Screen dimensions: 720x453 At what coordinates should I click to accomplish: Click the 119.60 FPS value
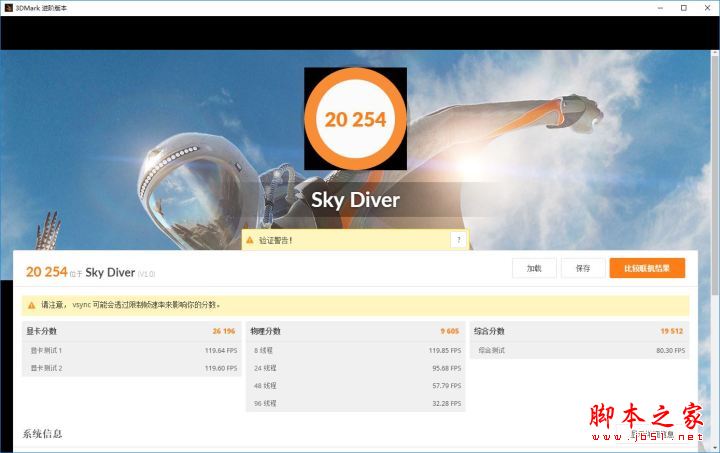221,368
